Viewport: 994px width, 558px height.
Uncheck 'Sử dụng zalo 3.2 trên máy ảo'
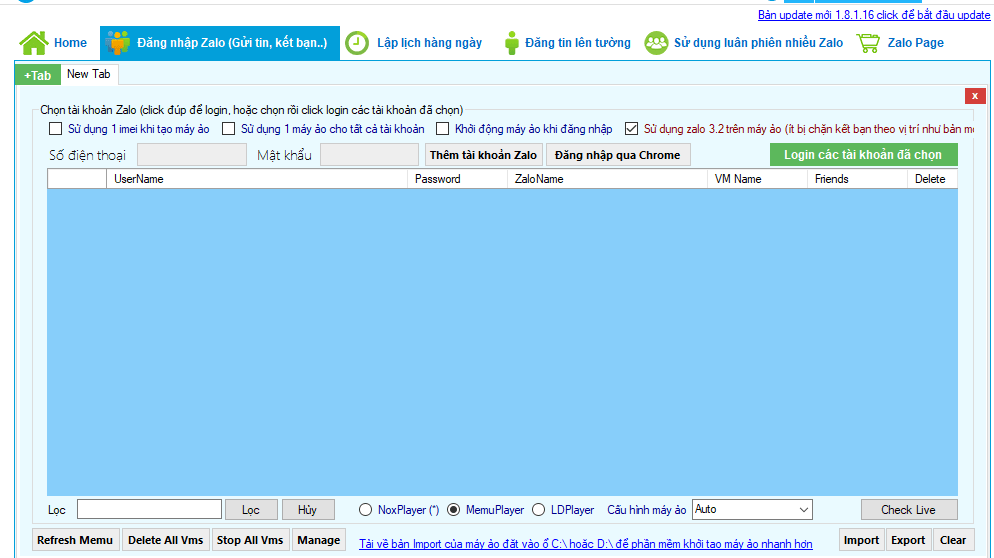(631, 129)
